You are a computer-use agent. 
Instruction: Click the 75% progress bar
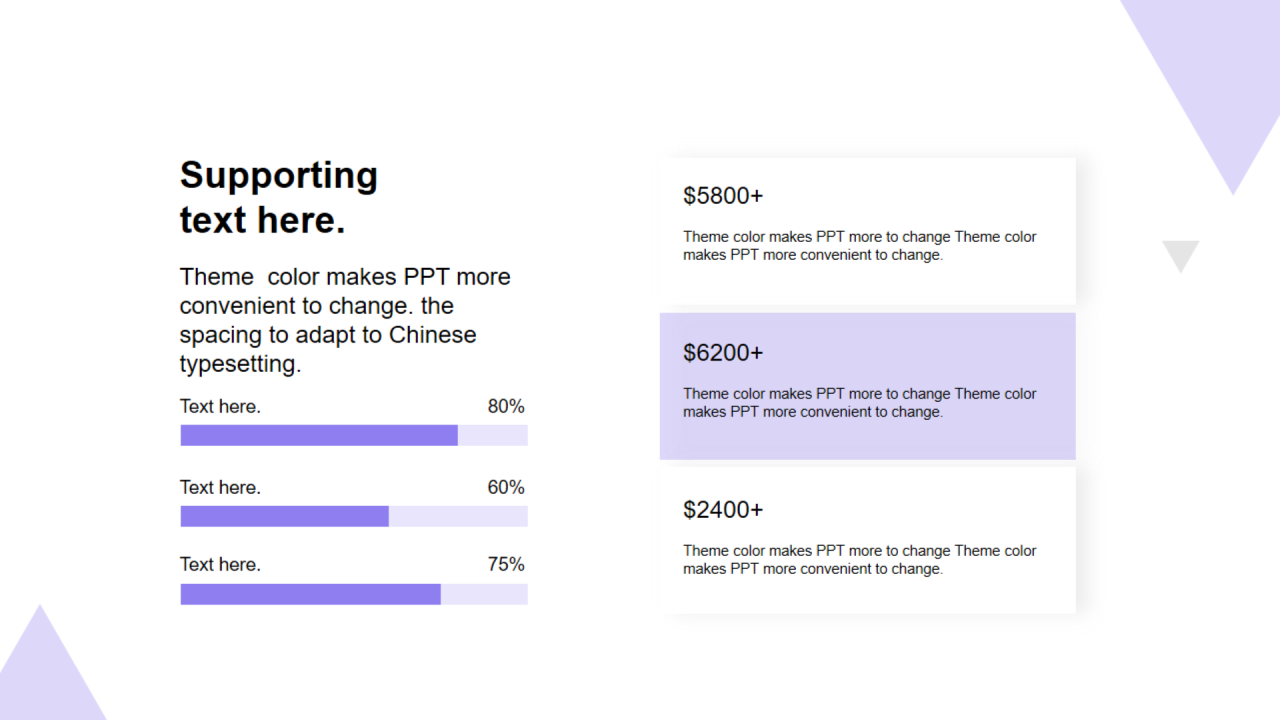pyautogui.click(x=354, y=594)
